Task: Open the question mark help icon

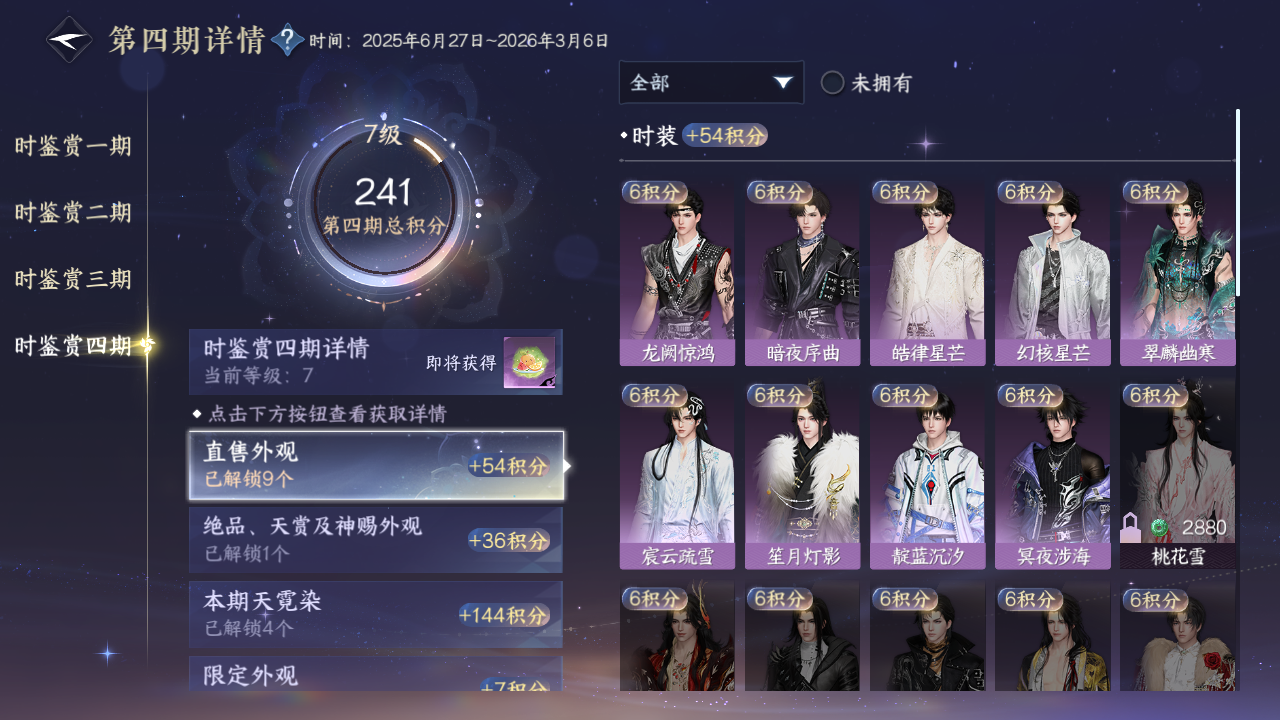Action: [287, 40]
